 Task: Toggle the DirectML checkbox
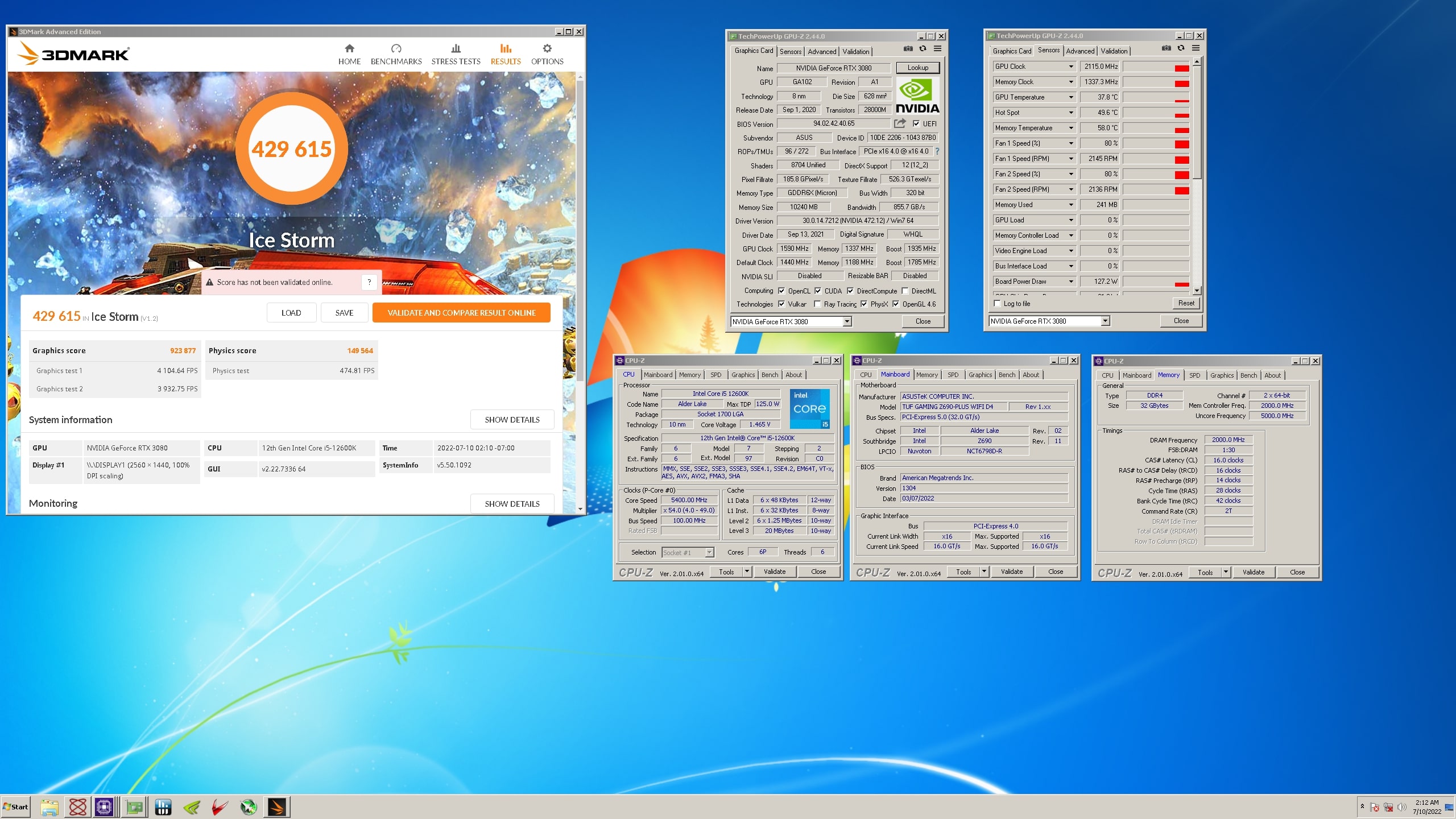click(x=904, y=291)
